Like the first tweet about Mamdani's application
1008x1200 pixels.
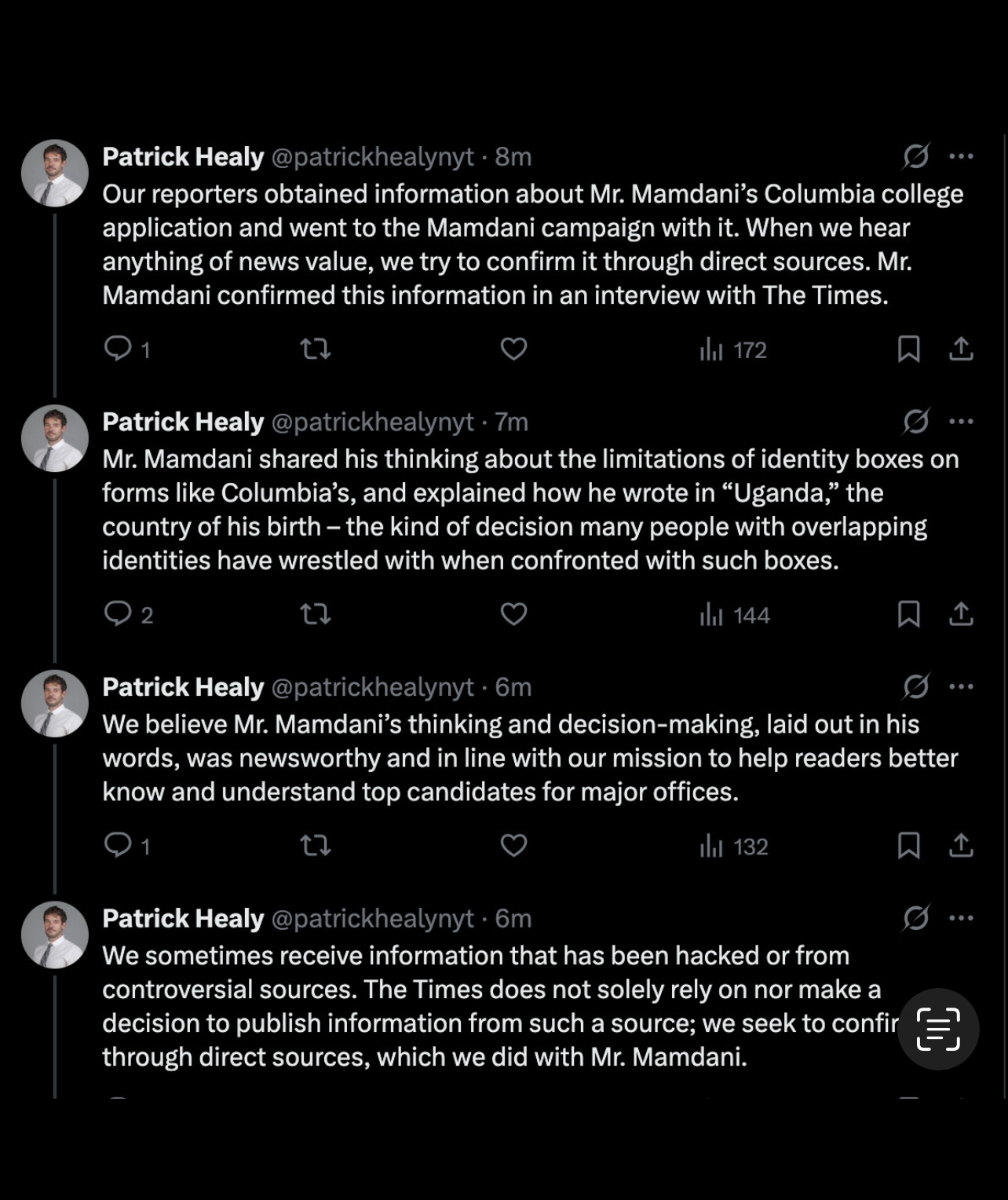(x=513, y=348)
